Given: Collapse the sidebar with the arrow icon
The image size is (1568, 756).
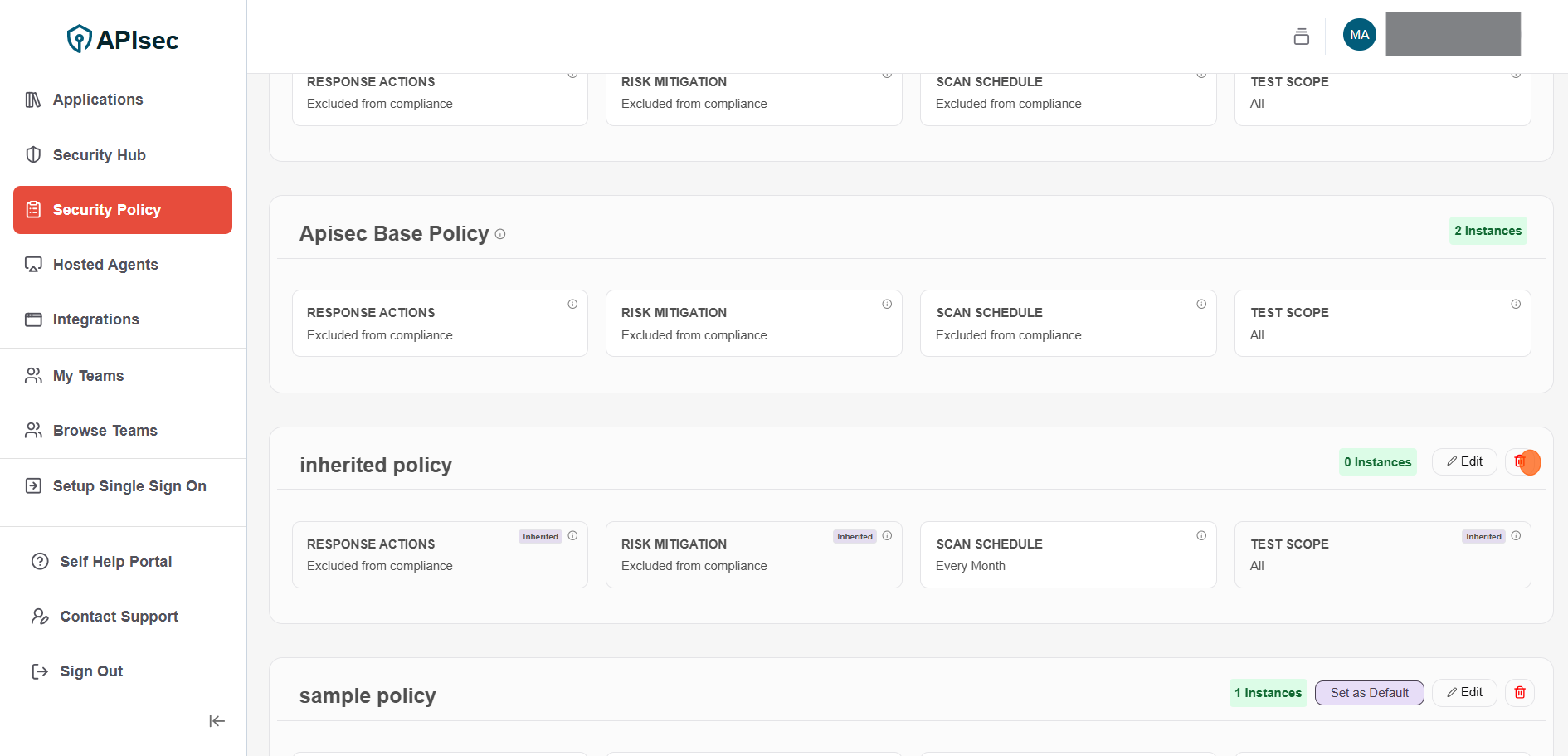Looking at the screenshot, I should 217,721.
